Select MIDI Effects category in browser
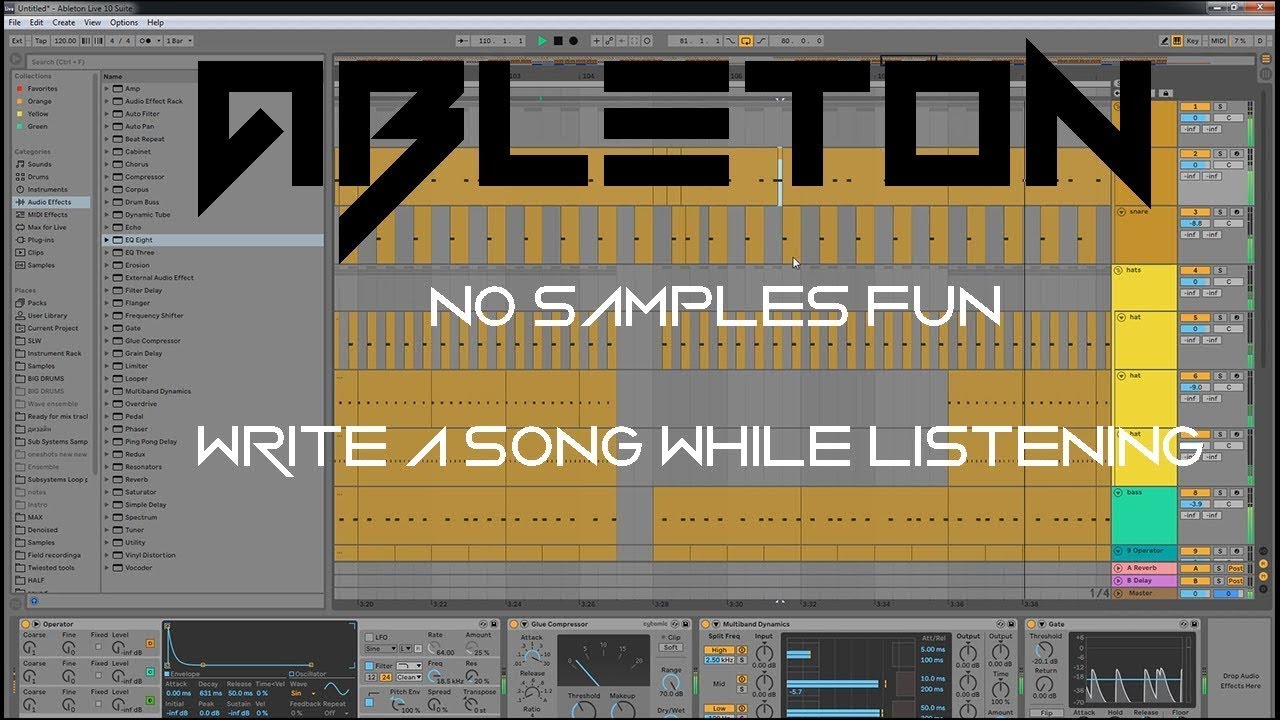 47,214
